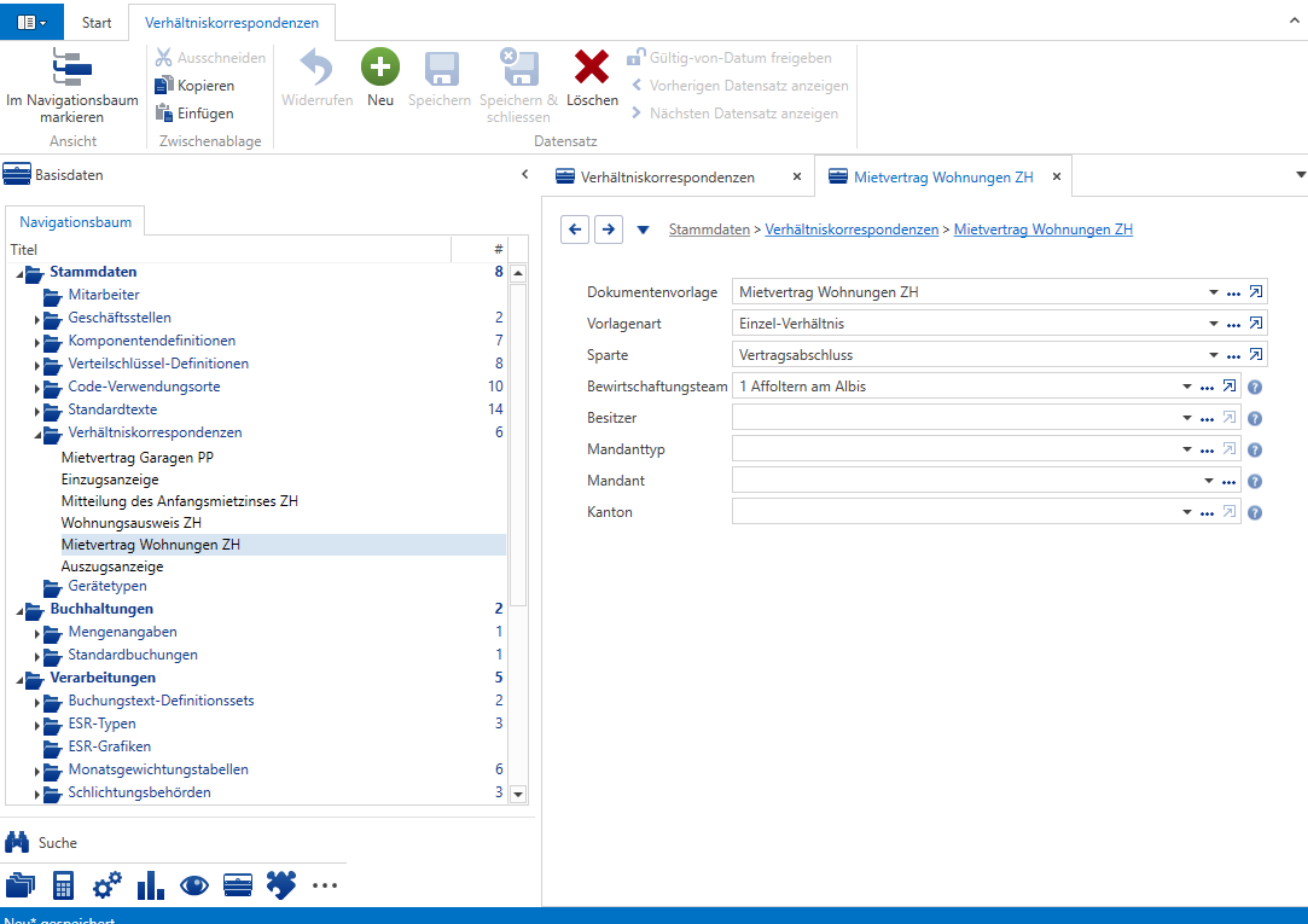The width and height of the screenshot is (1308, 924).
Task: Close the Mietvertrag Wohnungen ZH tab
Action: [x=1056, y=177]
